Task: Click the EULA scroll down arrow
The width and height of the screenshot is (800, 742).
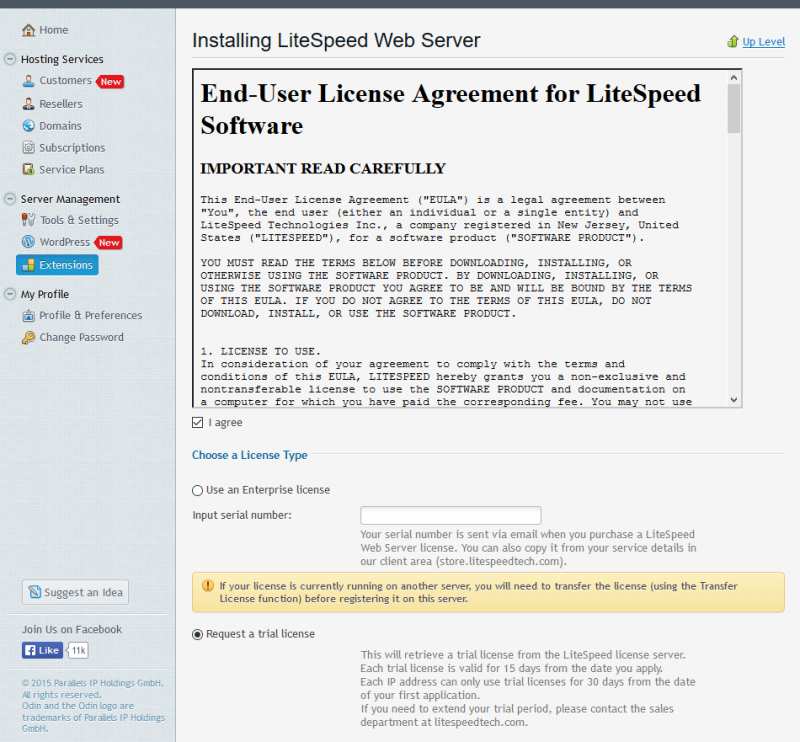Action: point(734,400)
